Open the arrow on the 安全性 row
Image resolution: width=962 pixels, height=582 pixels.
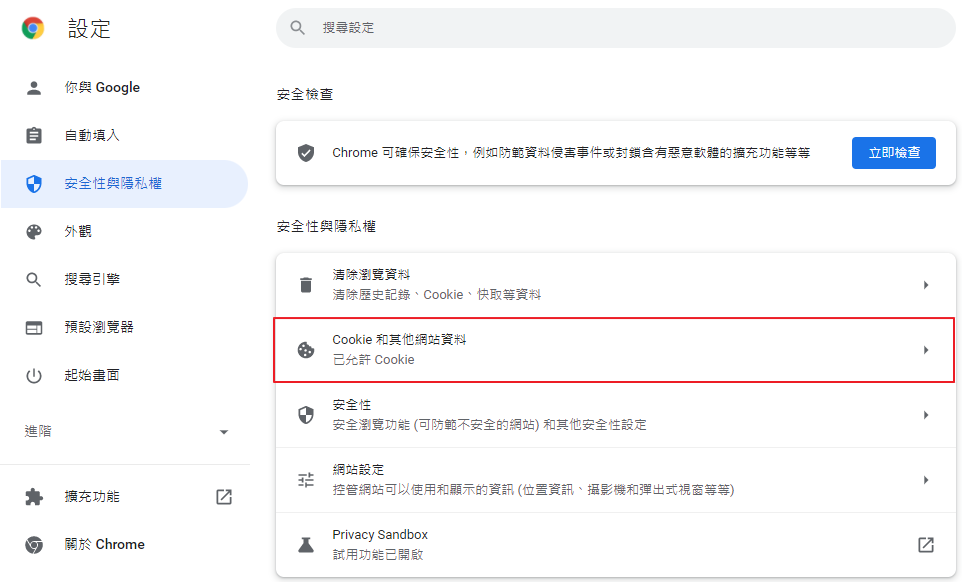[x=926, y=415]
